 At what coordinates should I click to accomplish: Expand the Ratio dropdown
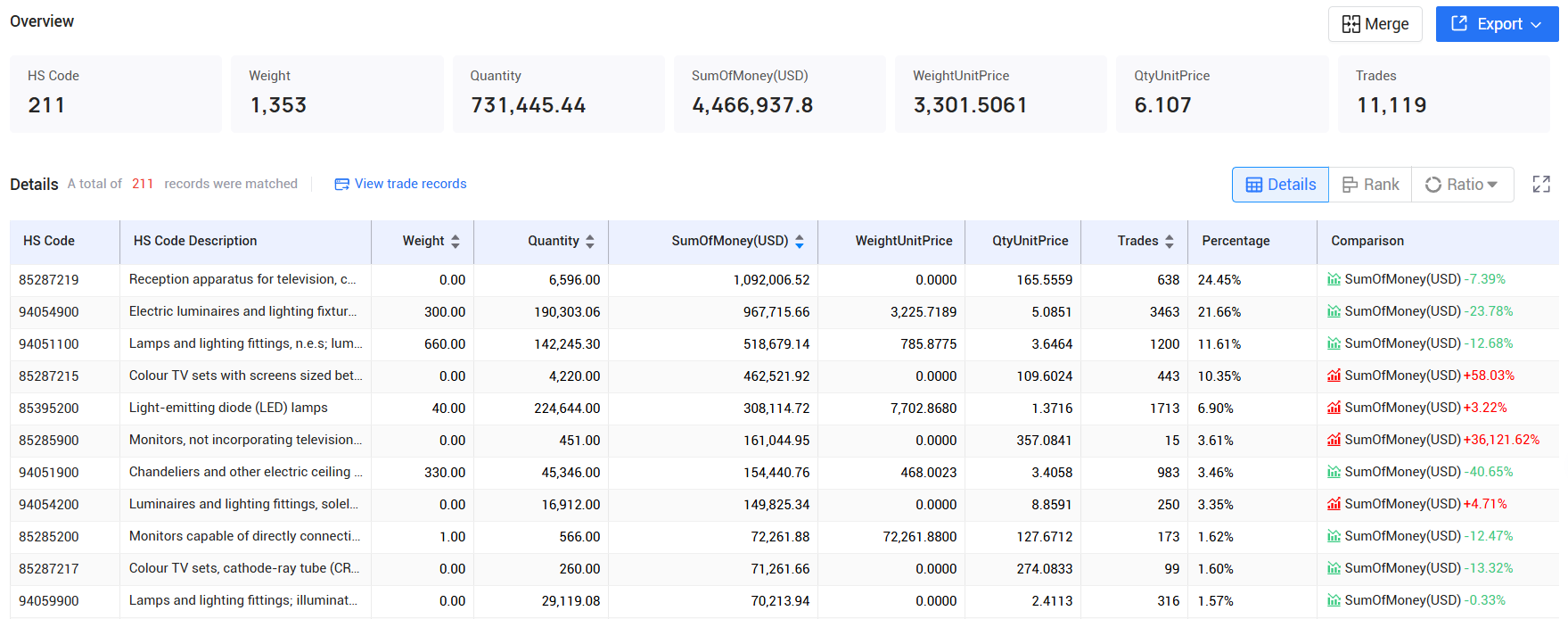[x=1463, y=185]
